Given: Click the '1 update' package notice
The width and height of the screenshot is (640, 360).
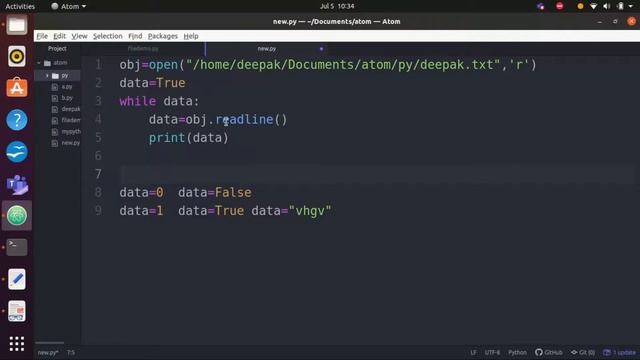Looking at the screenshot, I should (620, 353).
